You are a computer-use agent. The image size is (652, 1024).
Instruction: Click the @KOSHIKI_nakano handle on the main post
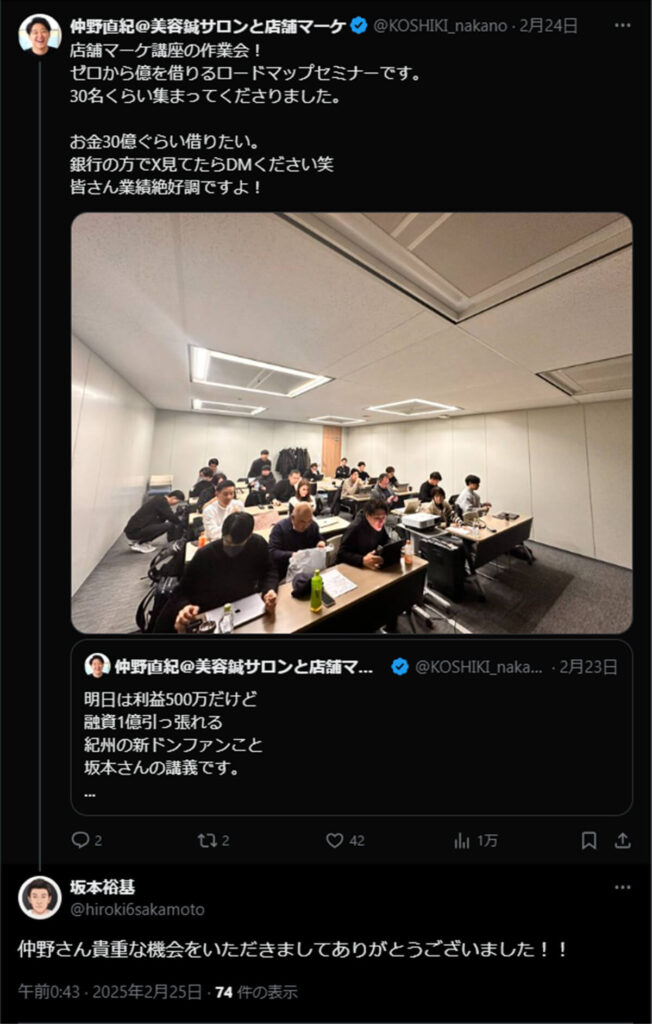pos(440,26)
